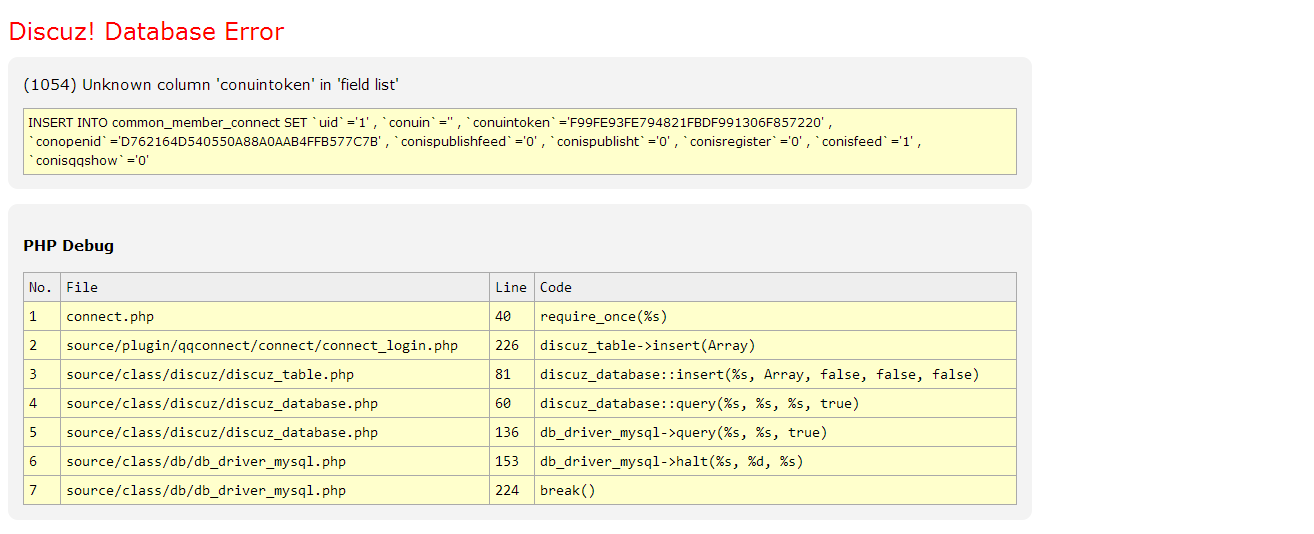Click the 'Code' column header
Screen dimensions: 1314x534
(x=556, y=287)
